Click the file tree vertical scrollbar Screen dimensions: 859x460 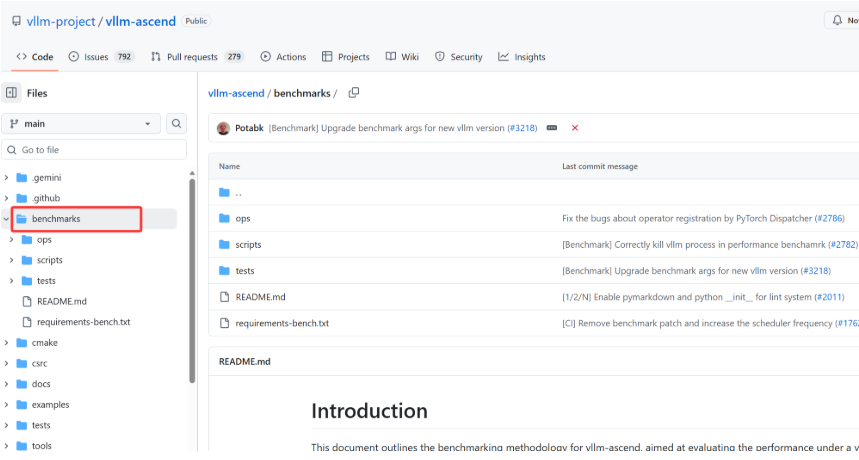pyautogui.click(x=191, y=280)
